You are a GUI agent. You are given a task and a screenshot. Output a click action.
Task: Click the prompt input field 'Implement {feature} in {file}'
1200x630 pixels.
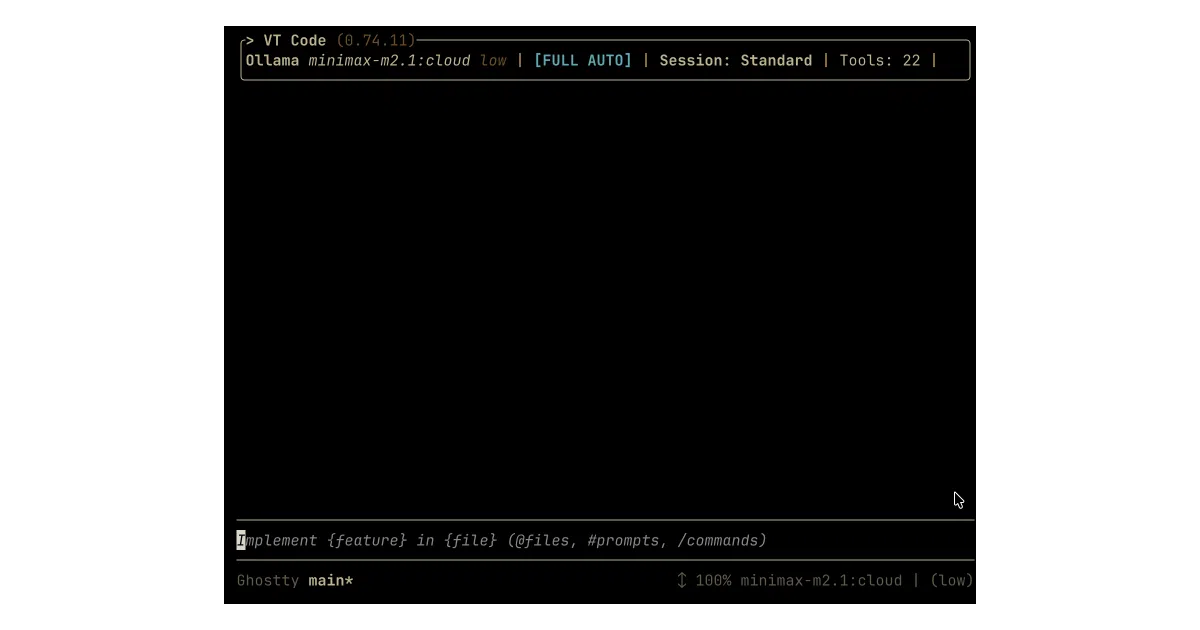click(604, 540)
